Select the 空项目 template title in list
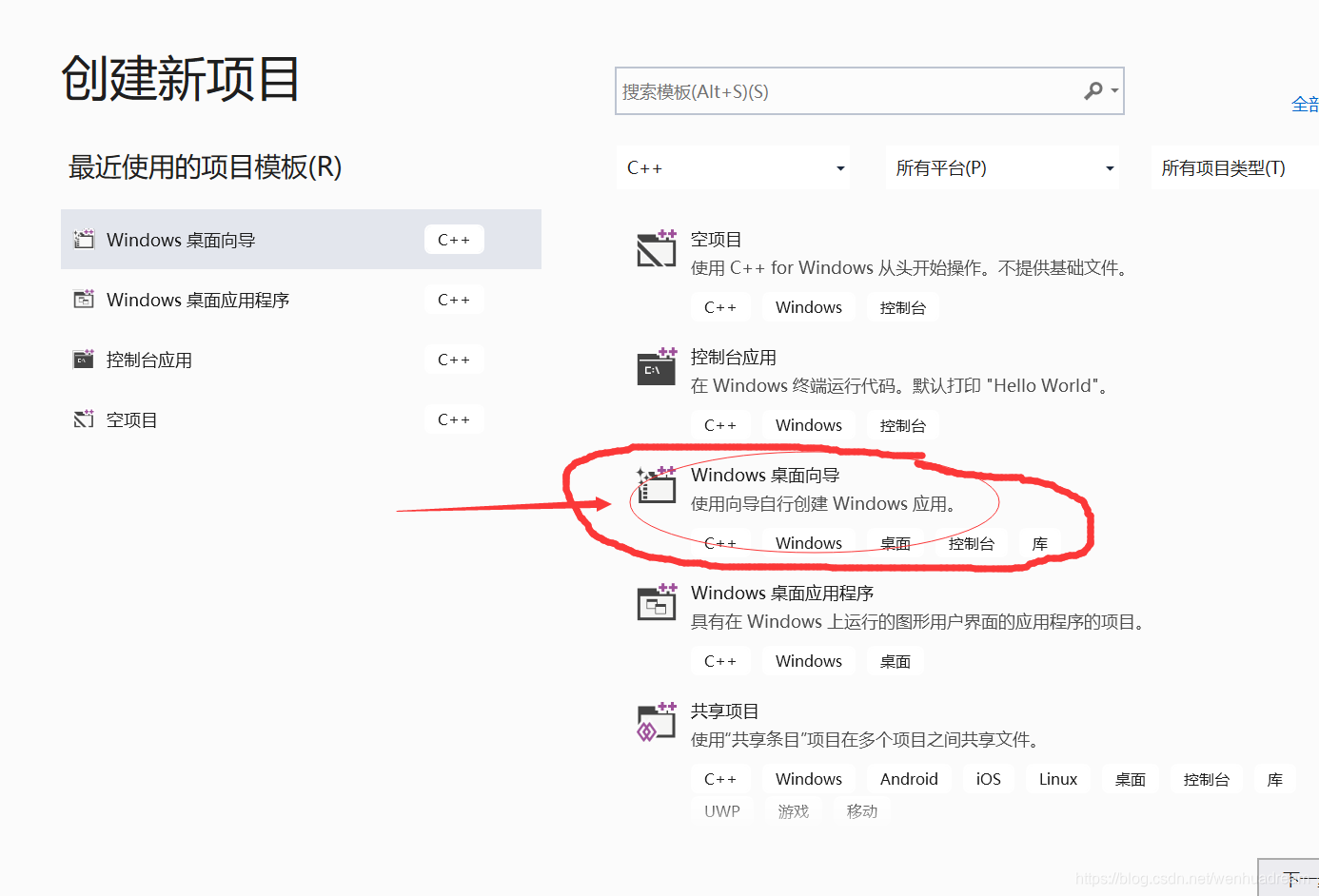1319x896 pixels. pos(716,240)
